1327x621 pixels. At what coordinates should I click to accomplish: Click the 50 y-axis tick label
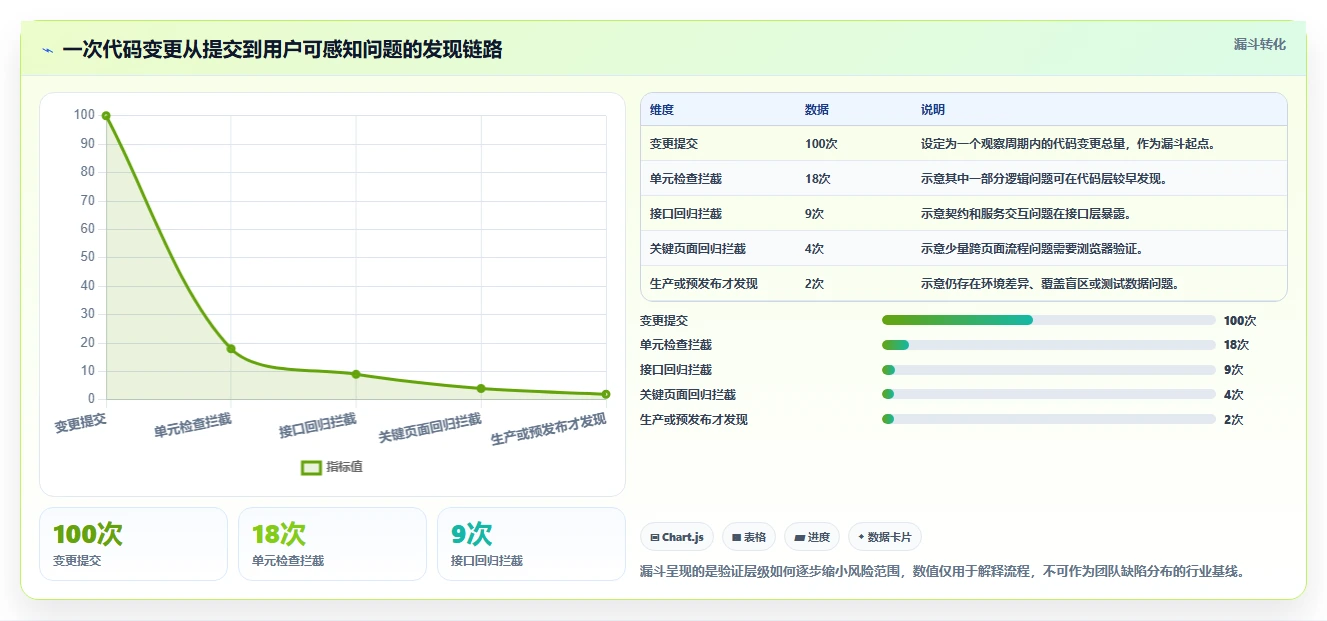88,257
